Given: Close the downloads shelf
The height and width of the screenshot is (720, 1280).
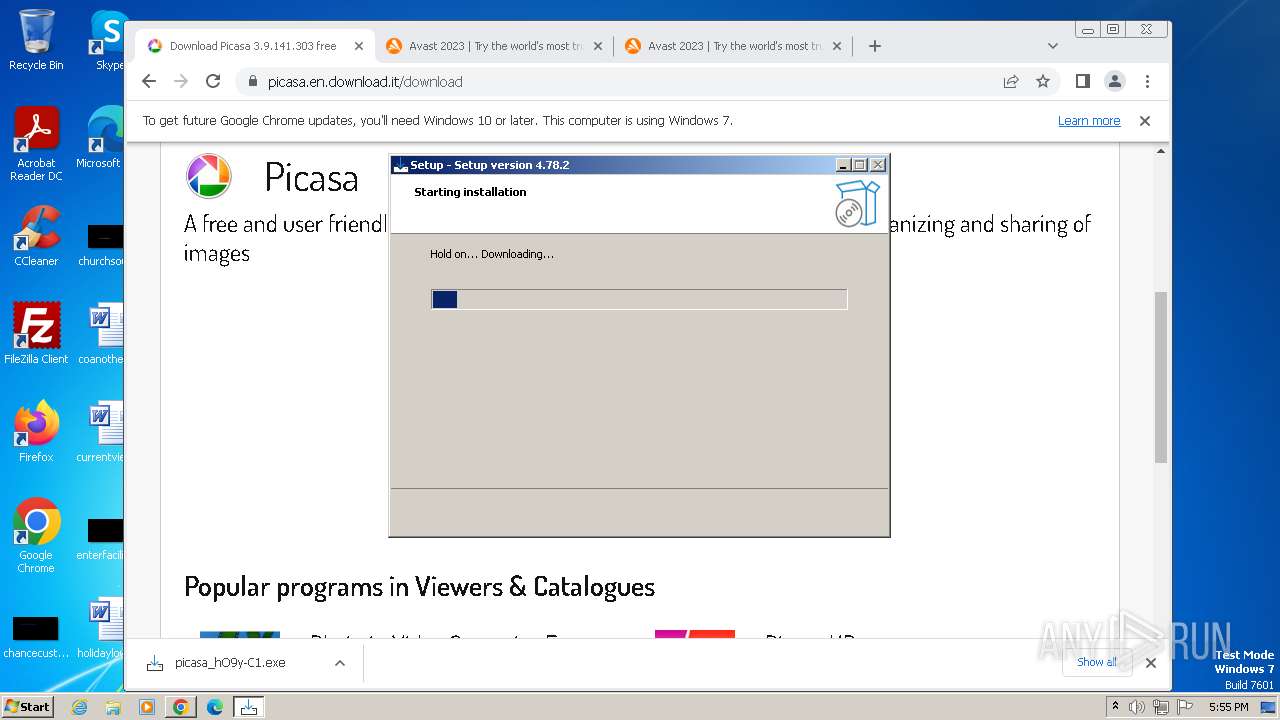Looking at the screenshot, I should (x=1150, y=662).
